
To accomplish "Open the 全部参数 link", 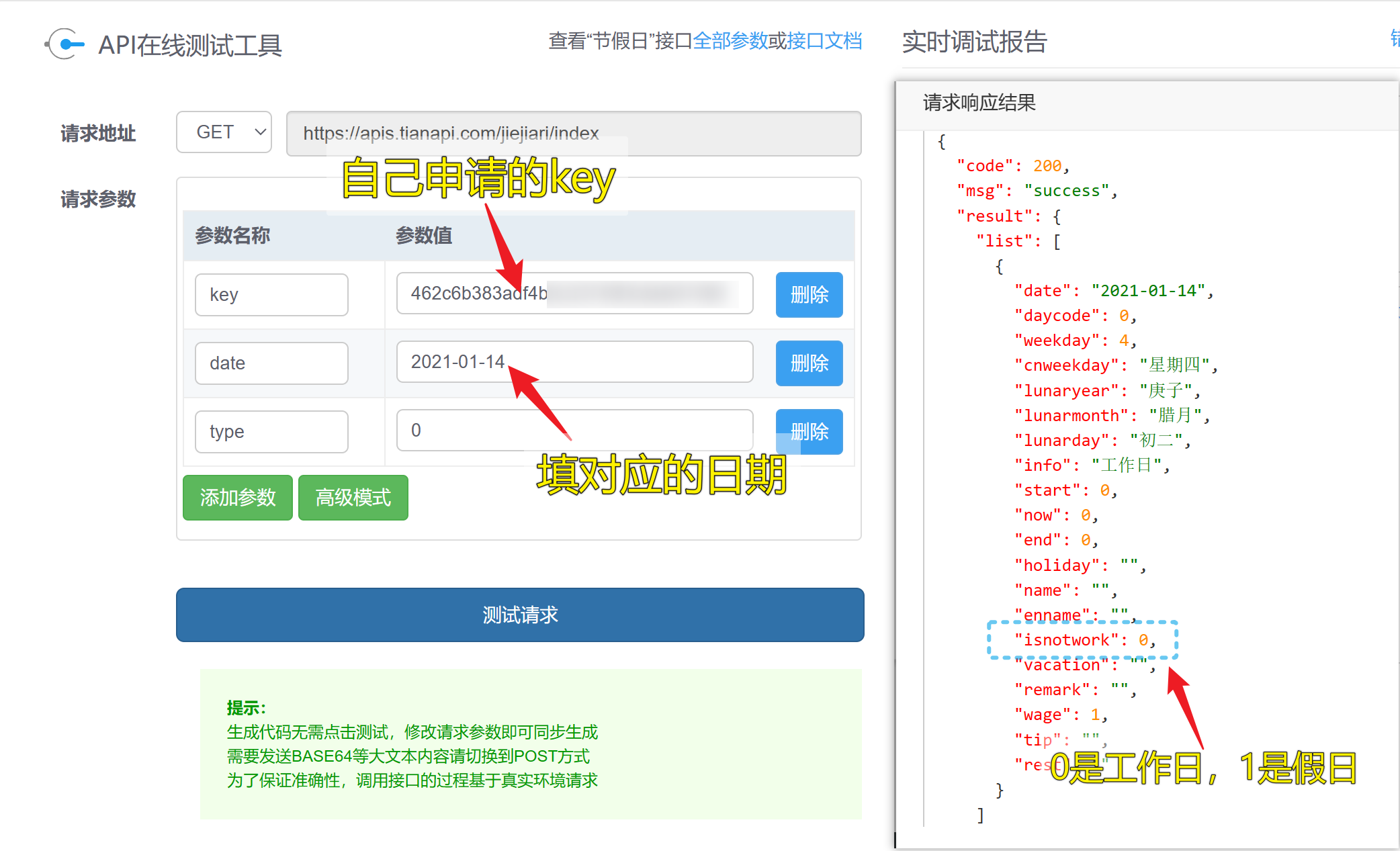I will coord(730,41).
